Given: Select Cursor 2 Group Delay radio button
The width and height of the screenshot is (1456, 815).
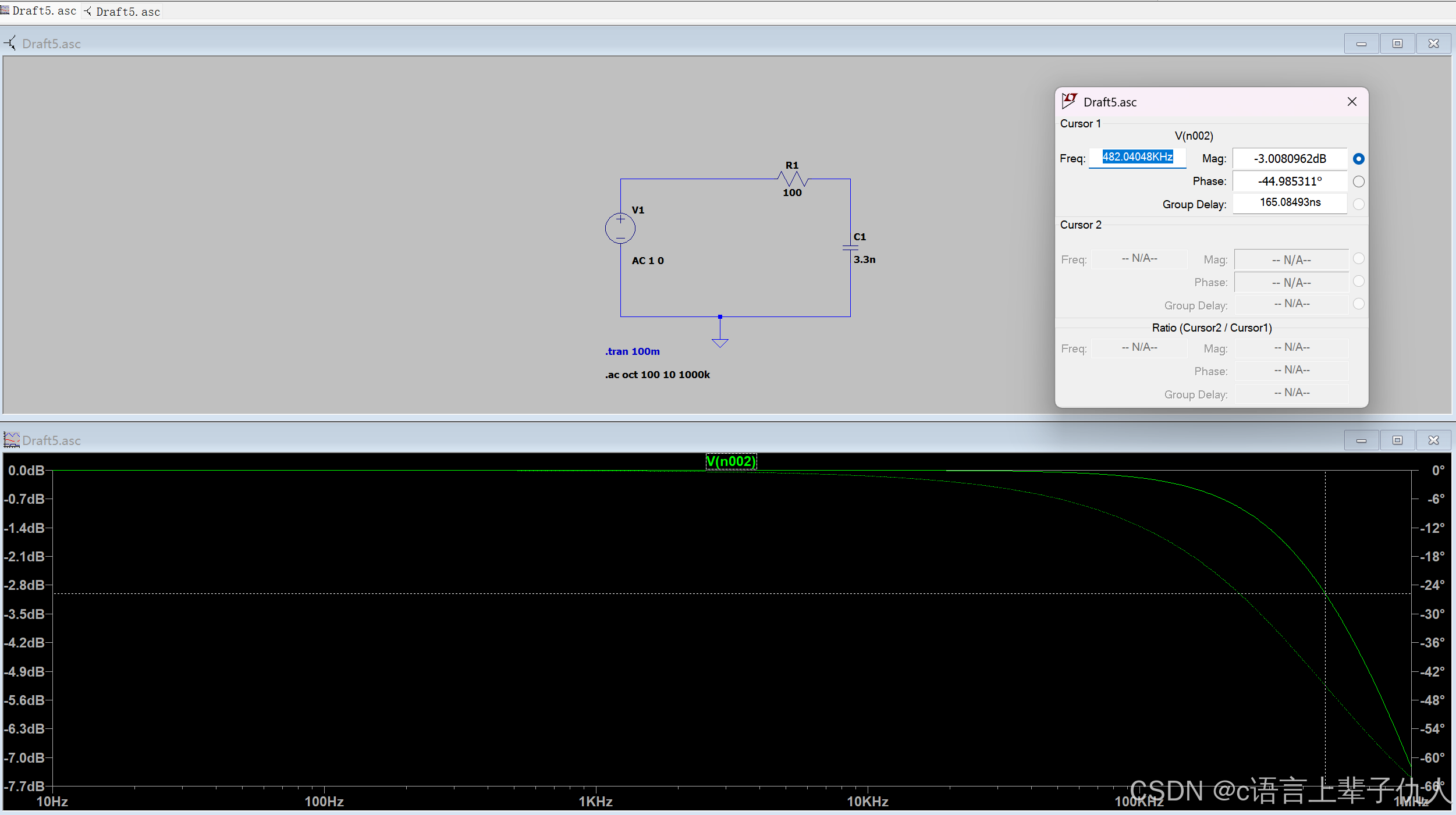Looking at the screenshot, I should 1358,304.
